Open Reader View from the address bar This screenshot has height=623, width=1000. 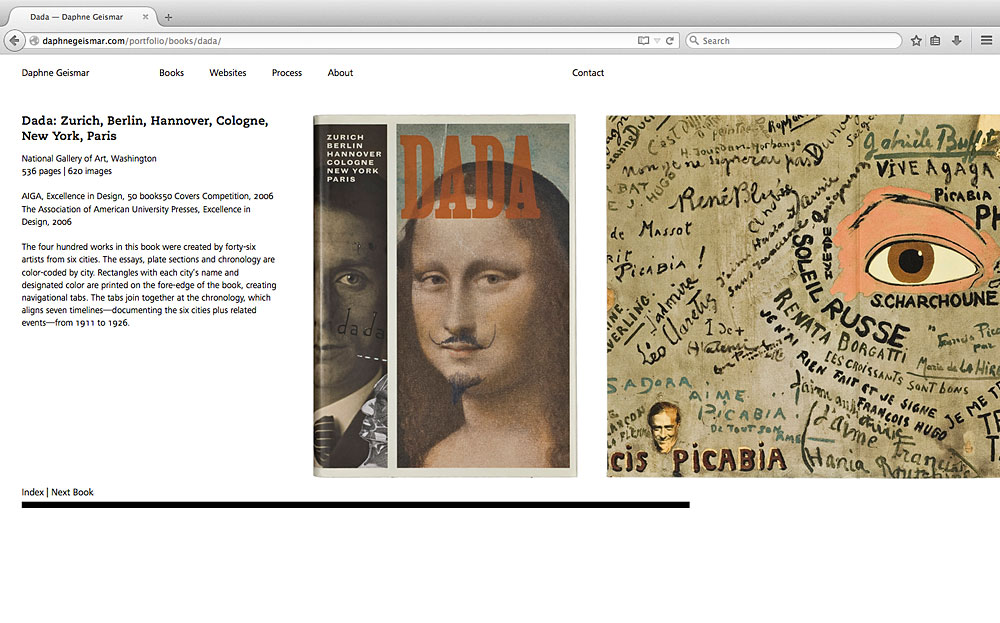[643, 41]
